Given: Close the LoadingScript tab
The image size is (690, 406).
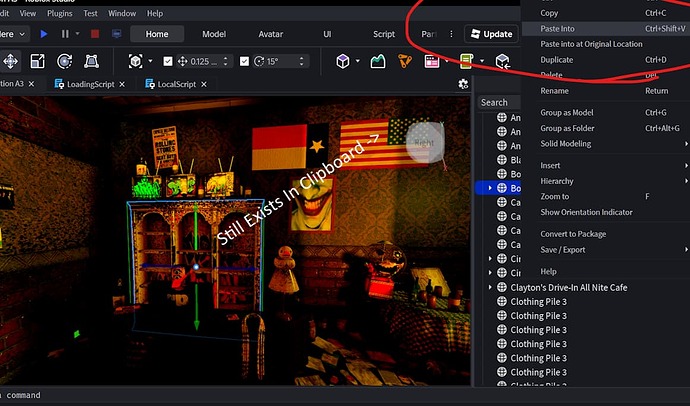Looking at the screenshot, I should [122, 84].
